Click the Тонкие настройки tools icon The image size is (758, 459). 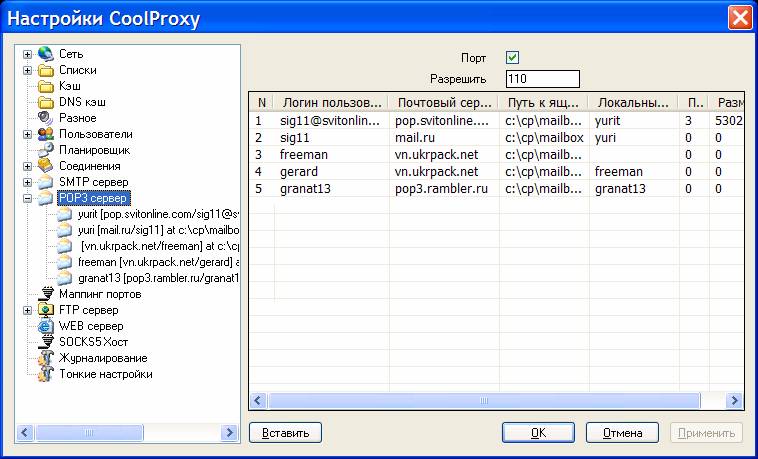click(x=46, y=374)
